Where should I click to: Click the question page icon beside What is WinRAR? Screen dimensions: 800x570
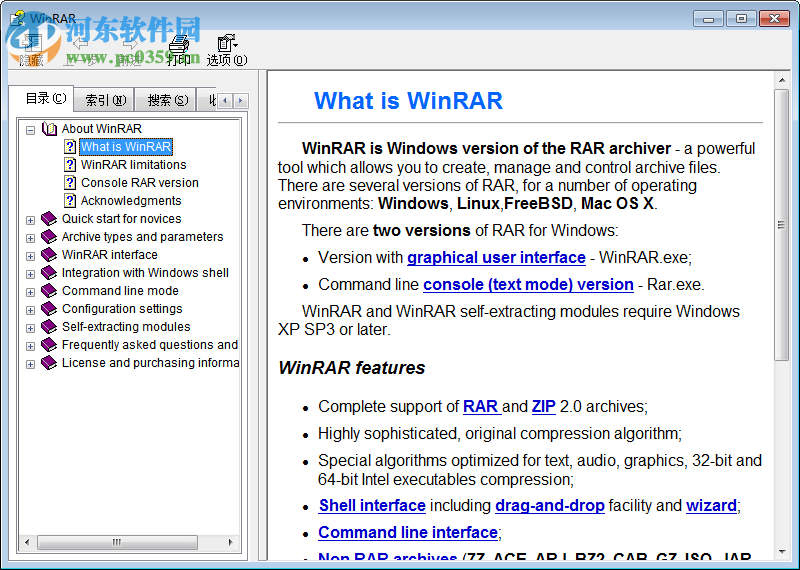coord(70,147)
